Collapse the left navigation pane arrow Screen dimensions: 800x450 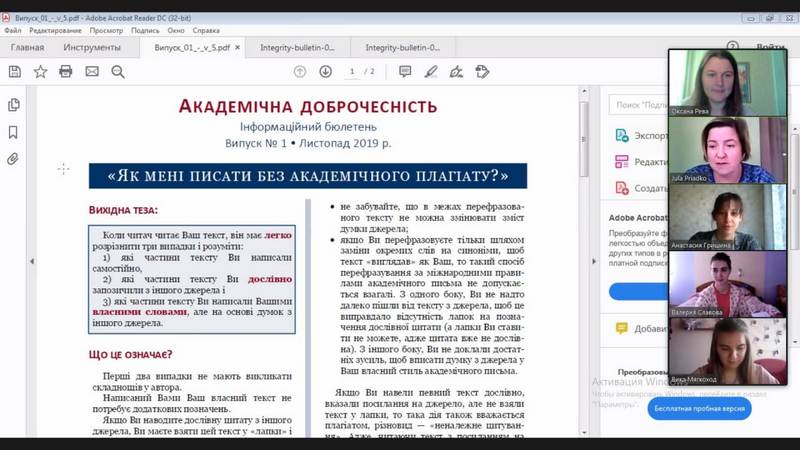pos(31,262)
